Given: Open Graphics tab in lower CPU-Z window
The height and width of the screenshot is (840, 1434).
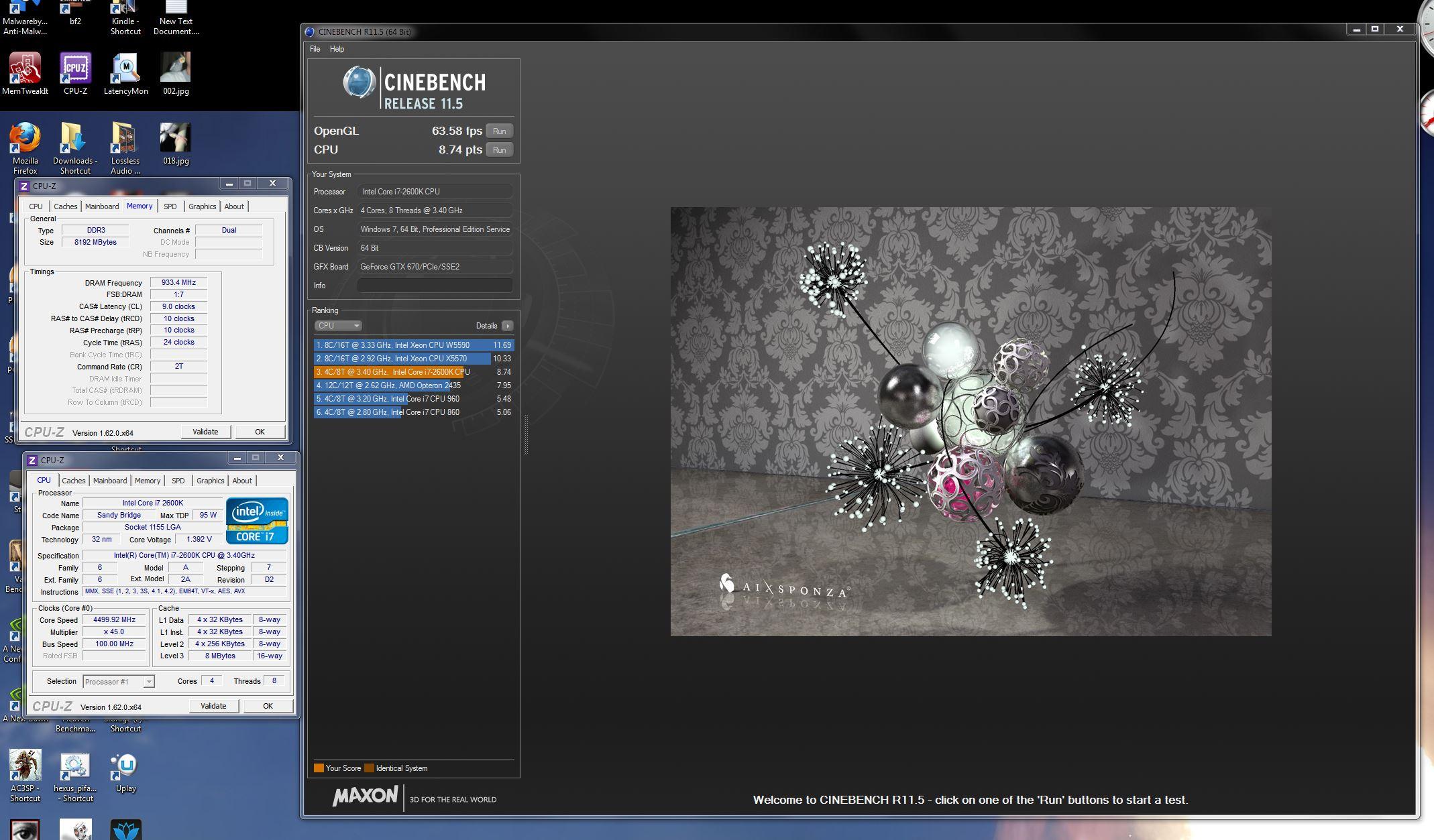Looking at the screenshot, I should pyautogui.click(x=210, y=481).
